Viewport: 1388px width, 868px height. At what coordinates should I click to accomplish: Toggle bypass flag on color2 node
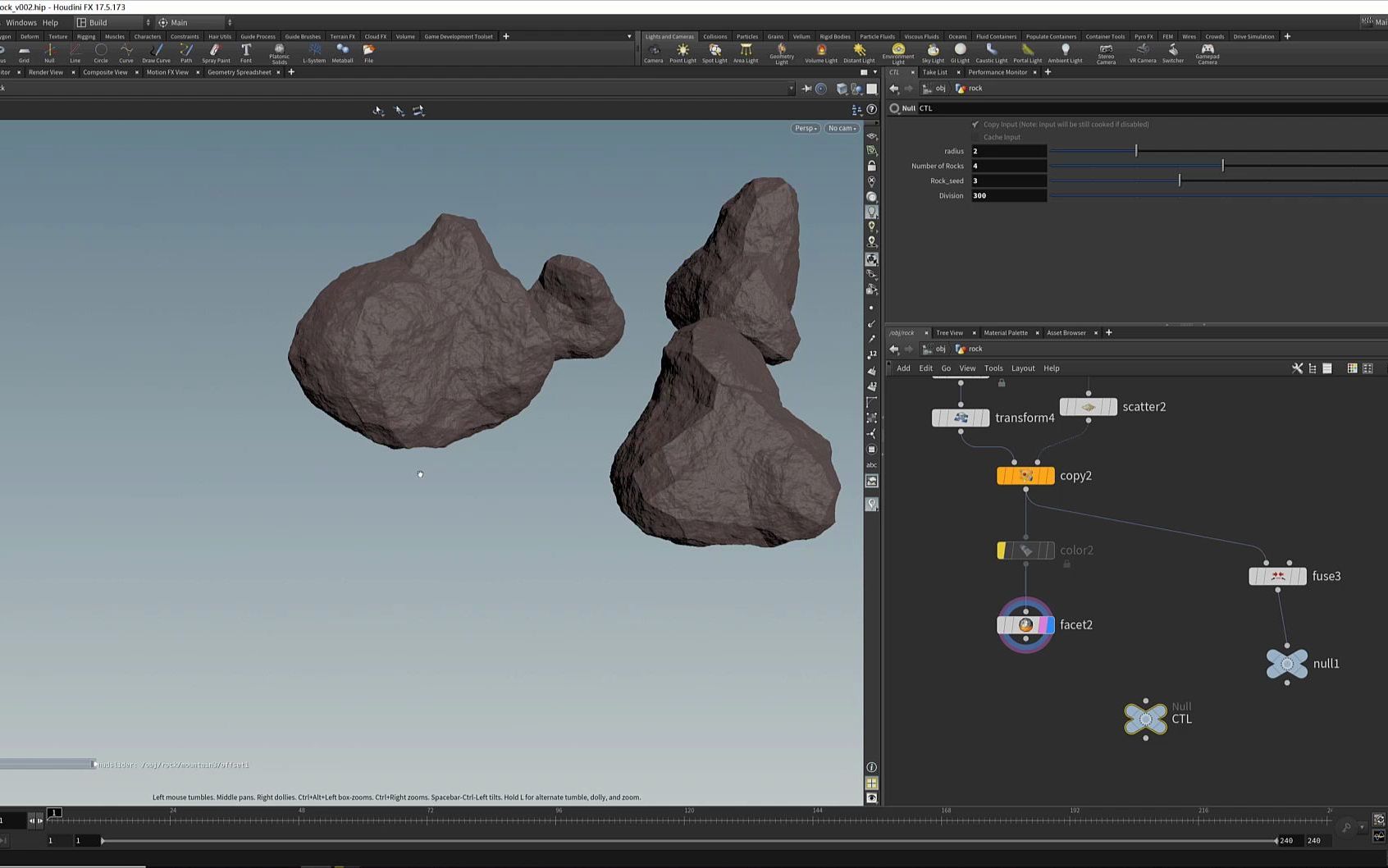[1002, 550]
